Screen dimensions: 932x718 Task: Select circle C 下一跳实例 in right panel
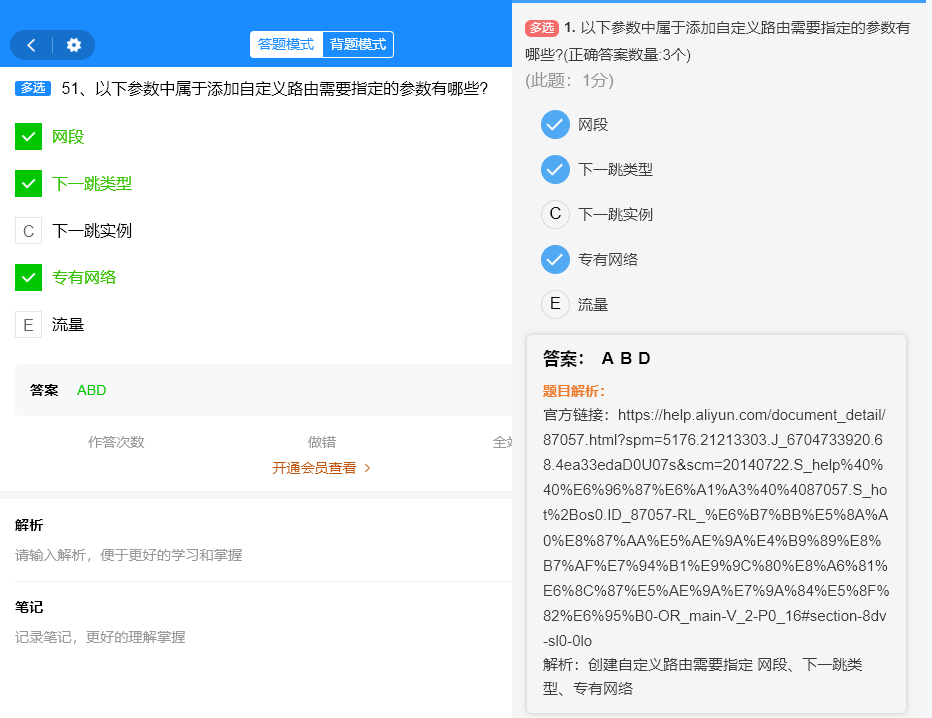555,214
